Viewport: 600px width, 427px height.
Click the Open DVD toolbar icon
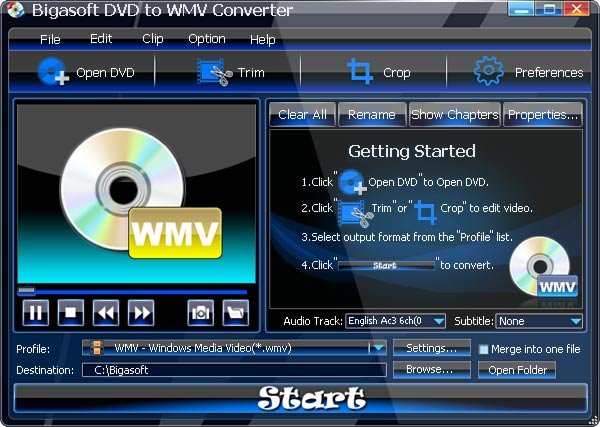click(53, 71)
